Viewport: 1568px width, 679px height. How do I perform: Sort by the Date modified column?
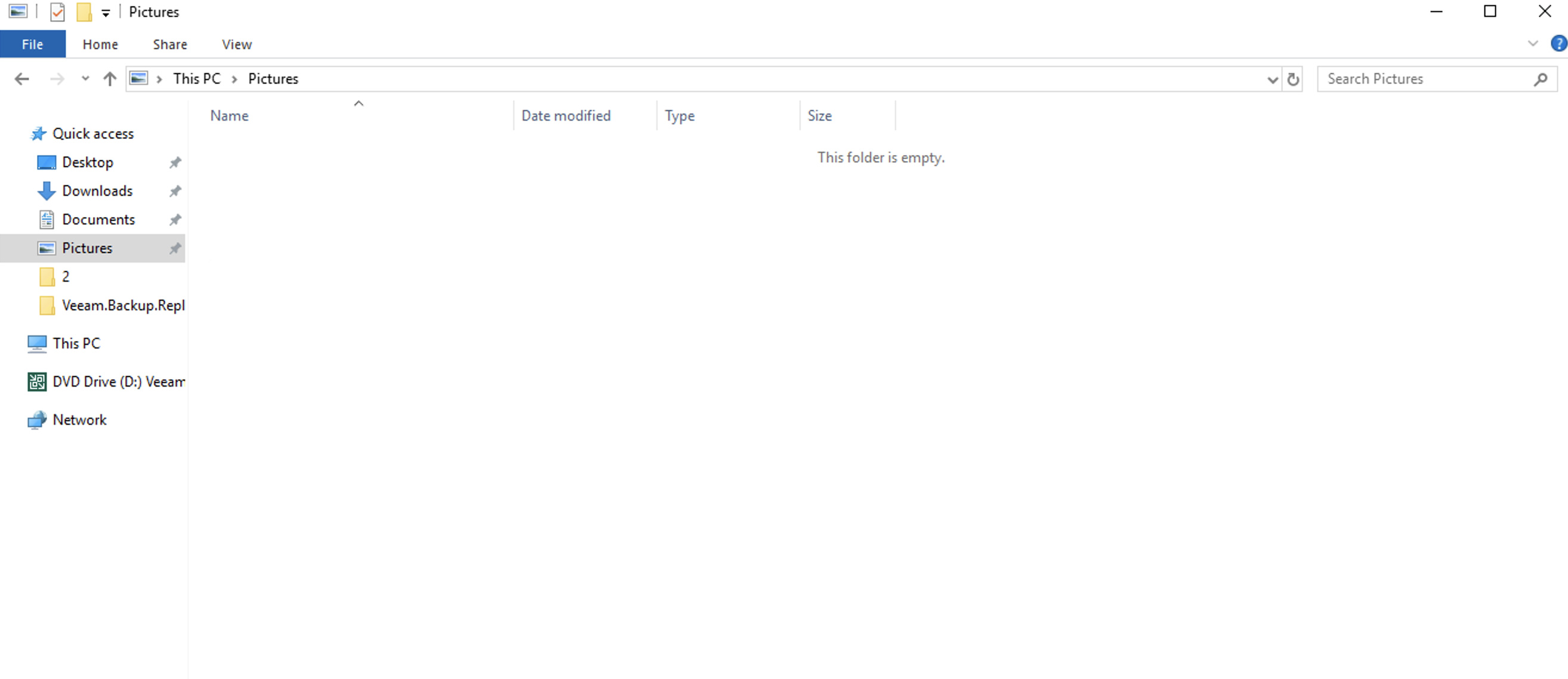(566, 116)
